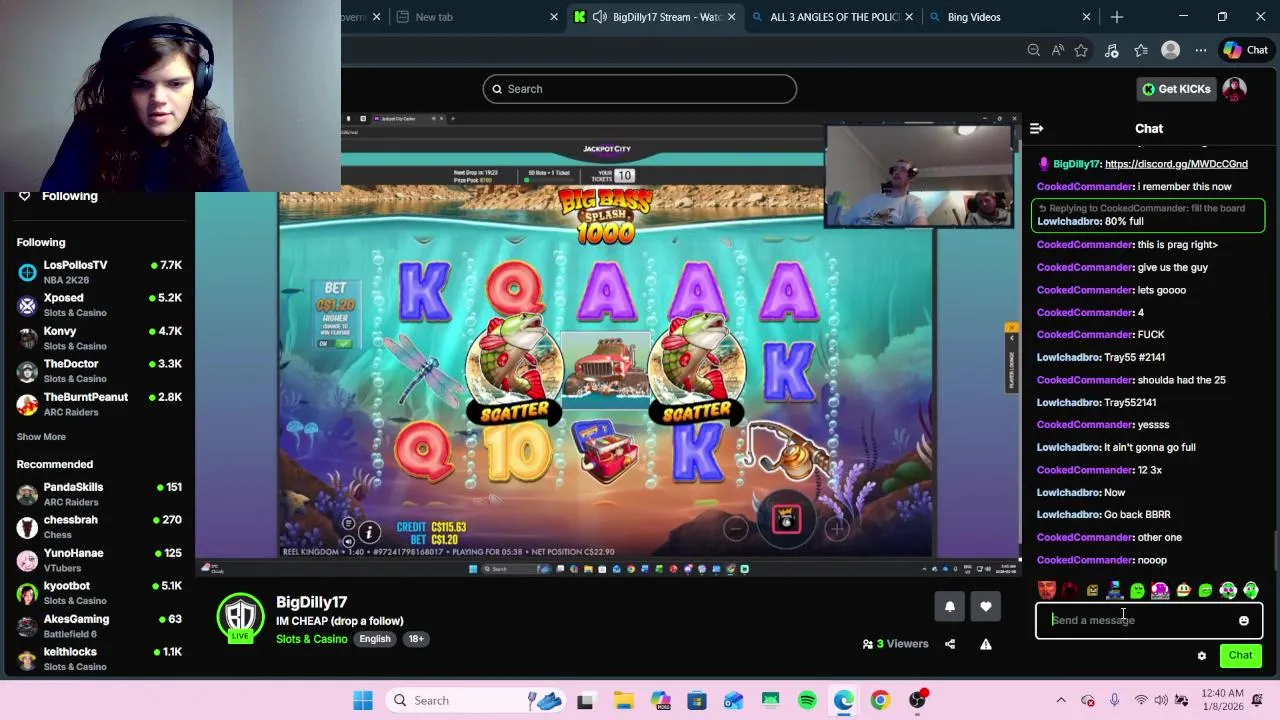Show hidden system tray icons

pyautogui.click(x=1061, y=701)
